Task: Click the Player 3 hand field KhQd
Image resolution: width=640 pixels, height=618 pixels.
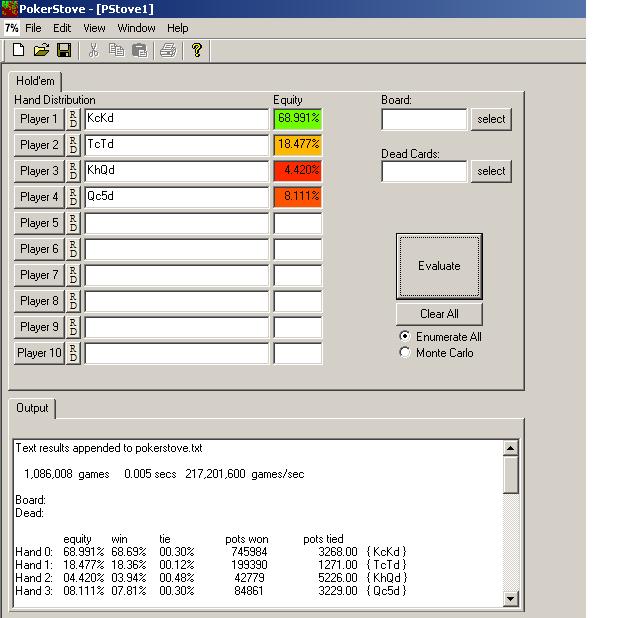Action: click(176, 171)
